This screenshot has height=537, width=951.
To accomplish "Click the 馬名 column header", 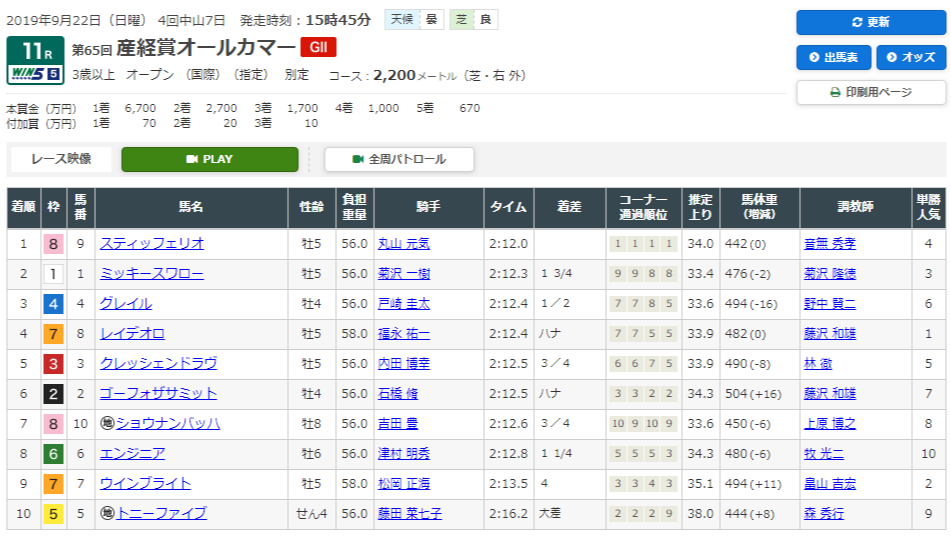I will tap(191, 208).
